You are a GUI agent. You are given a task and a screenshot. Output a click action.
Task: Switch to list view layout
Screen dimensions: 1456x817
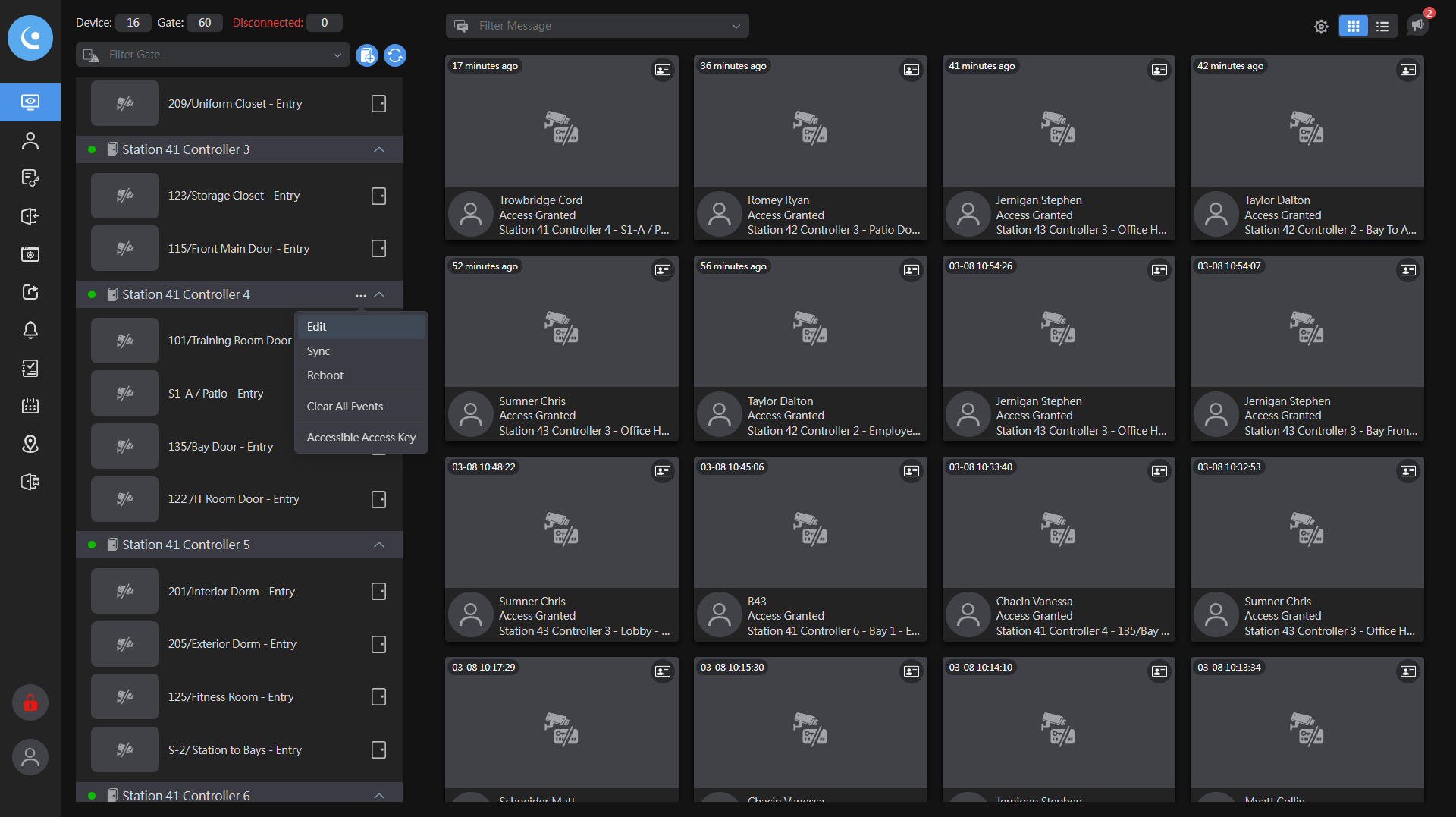coord(1382,27)
